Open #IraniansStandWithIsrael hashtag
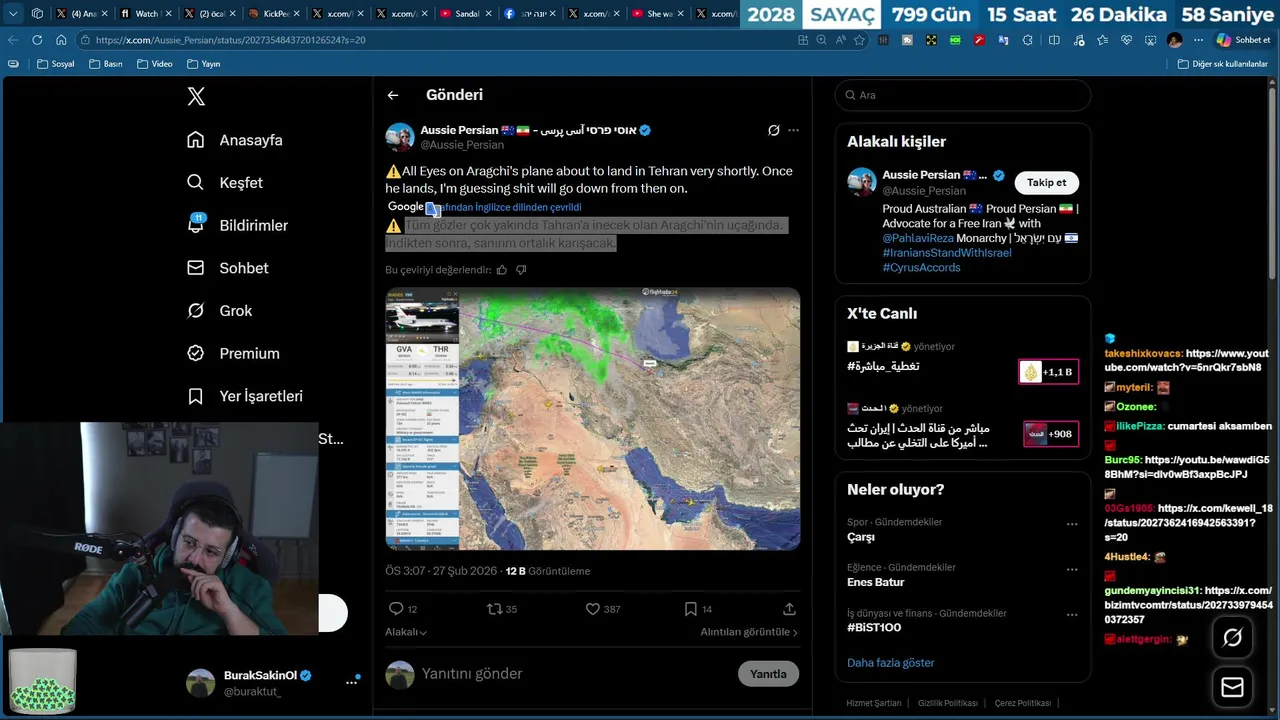This screenshot has height=720, width=1280. pyautogui.click(x=947, y=253)
